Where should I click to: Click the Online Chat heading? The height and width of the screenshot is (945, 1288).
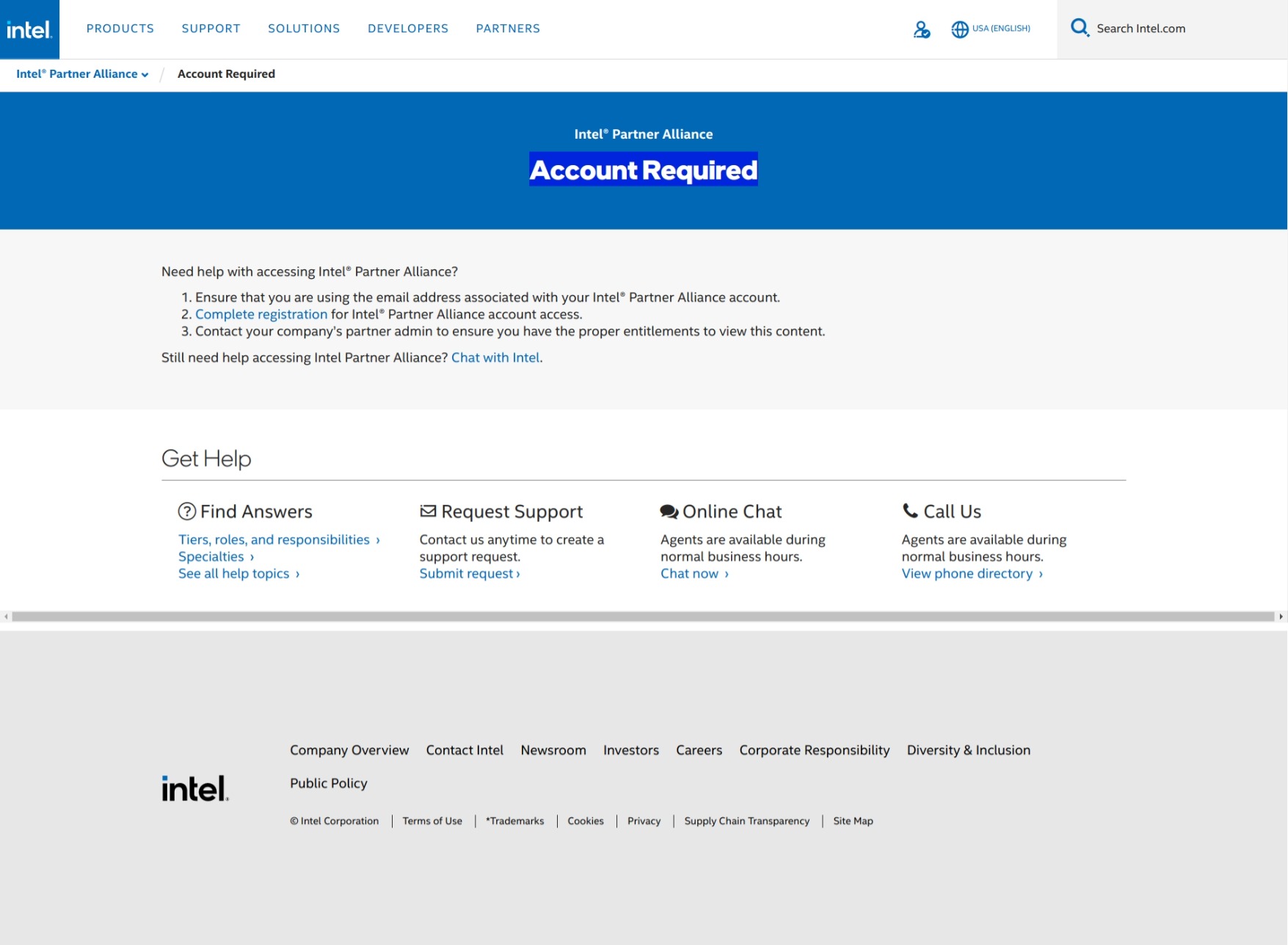(732, 511)
